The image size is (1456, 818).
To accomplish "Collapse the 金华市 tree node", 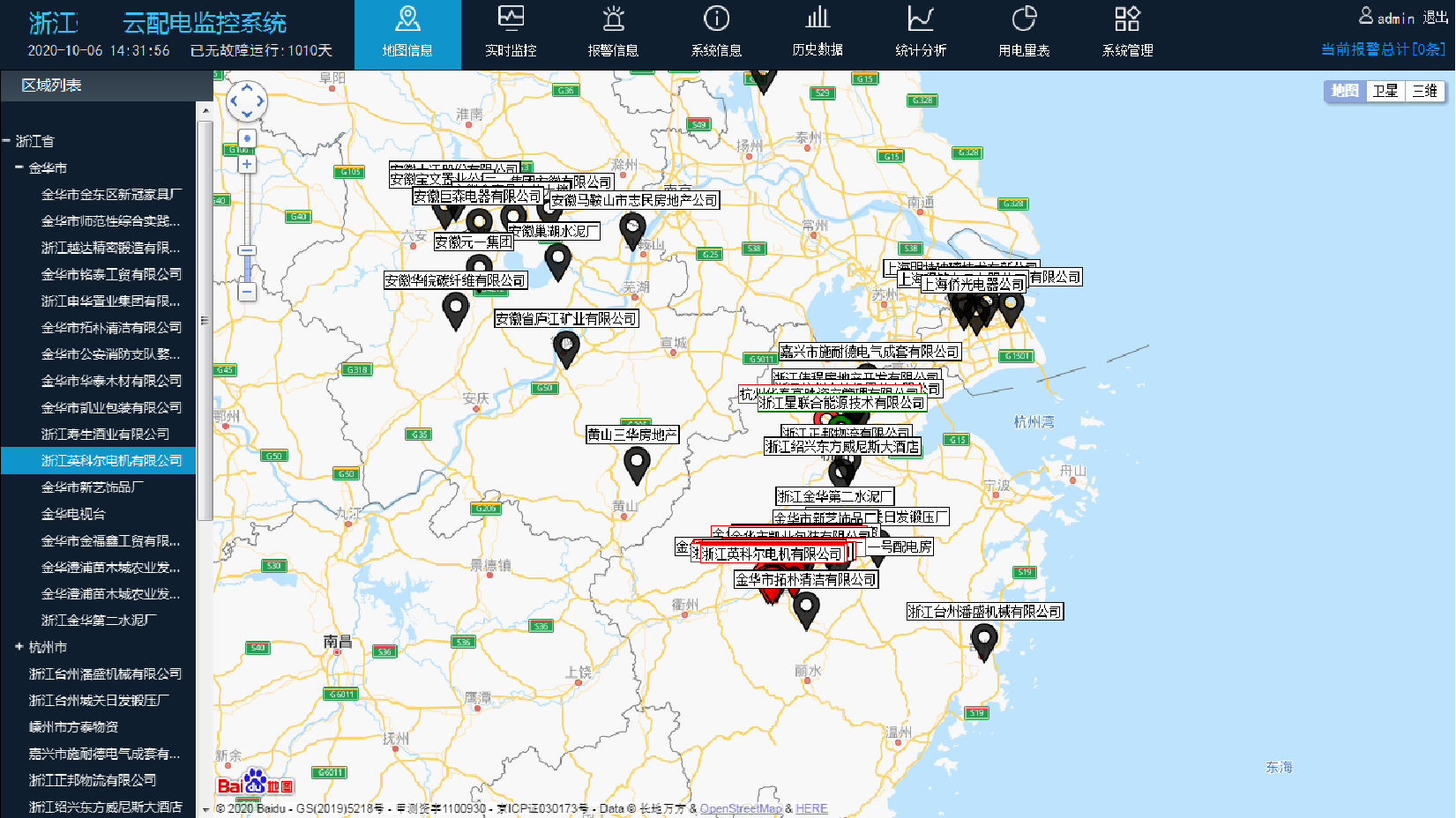I will (19, 167).
